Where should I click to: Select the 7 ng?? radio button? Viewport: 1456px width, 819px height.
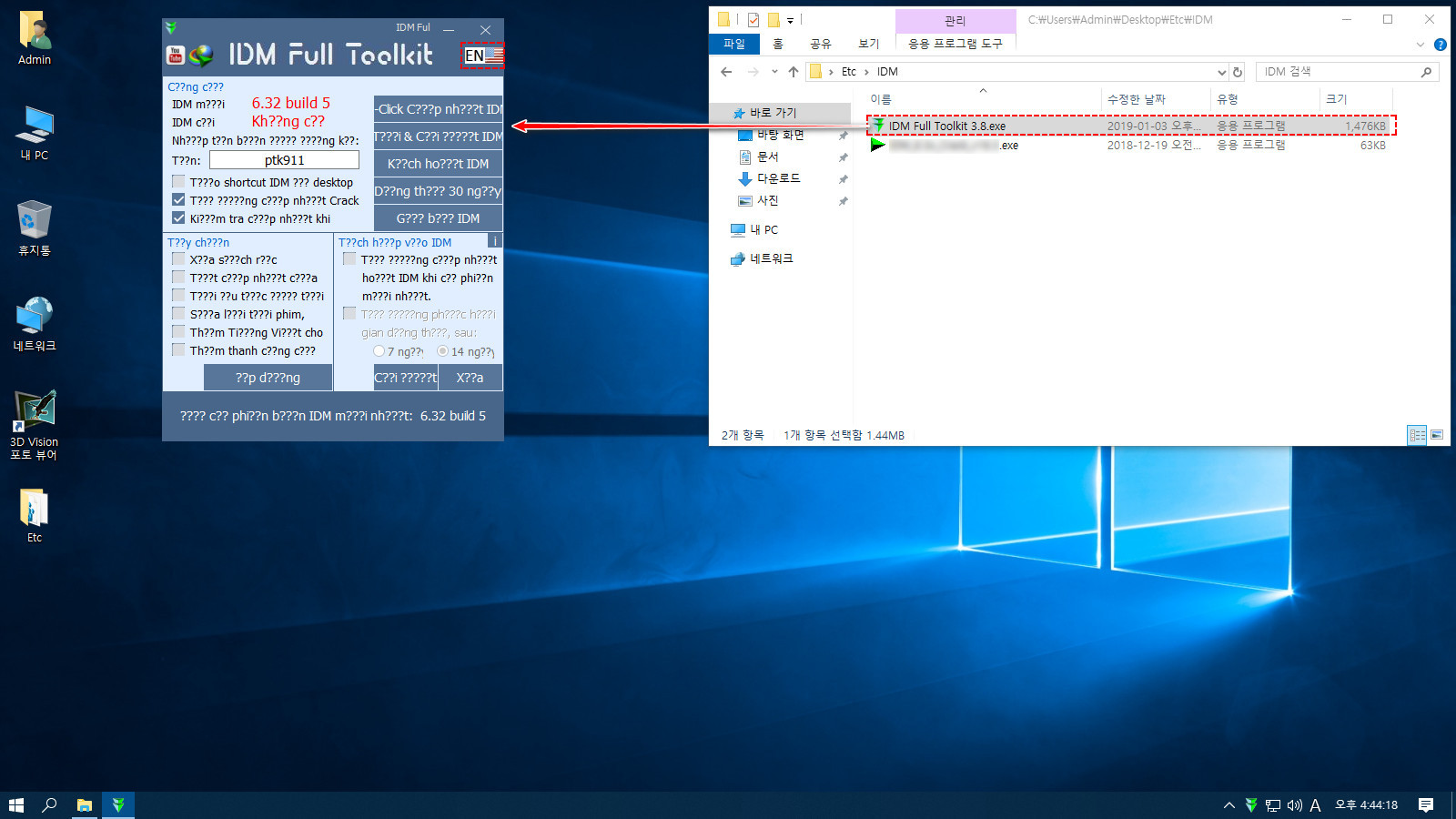pos(379,351)
